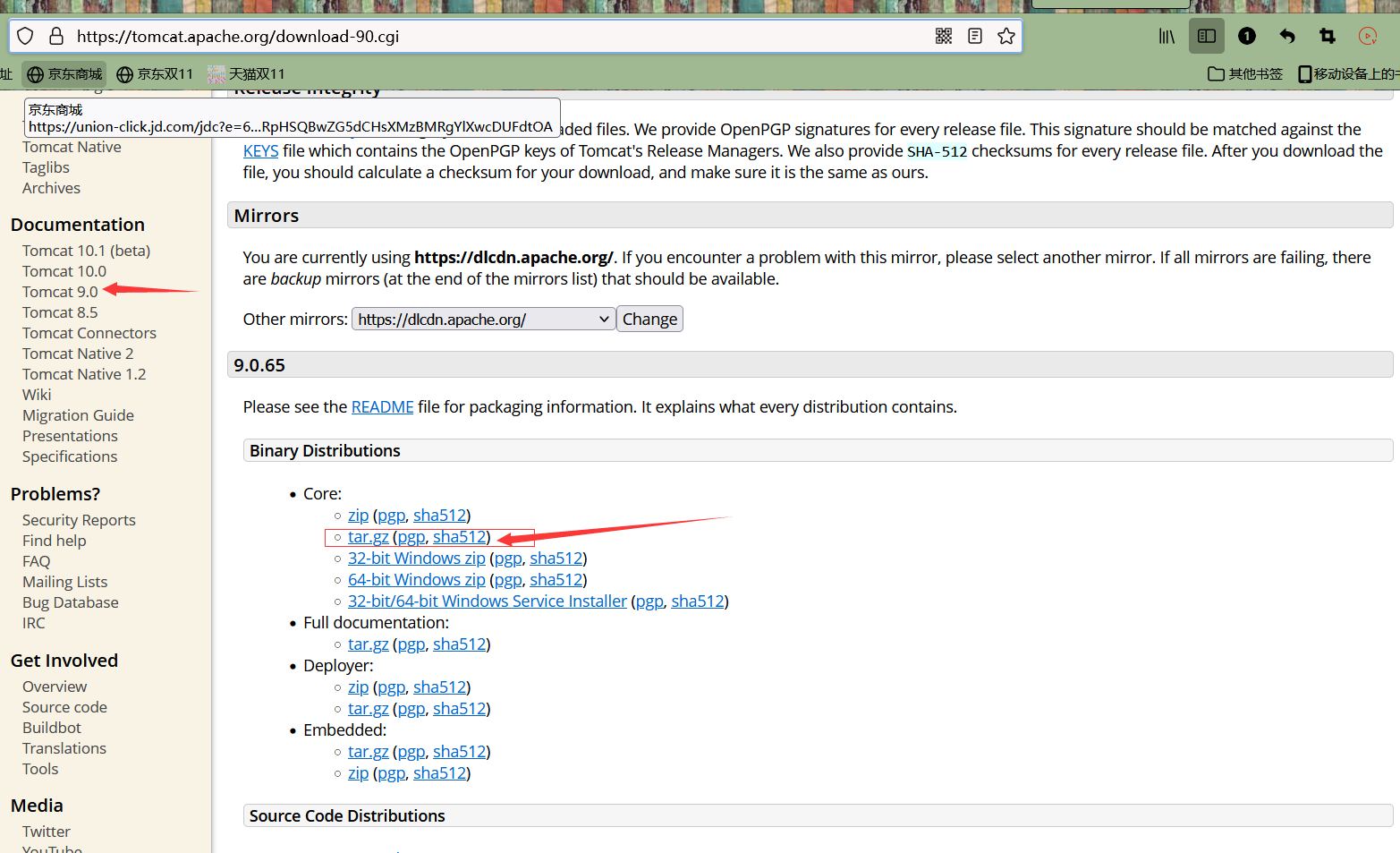The image size is (1400, 853).
Task: Open the Bug Database link
Action: tap(71, 603)
